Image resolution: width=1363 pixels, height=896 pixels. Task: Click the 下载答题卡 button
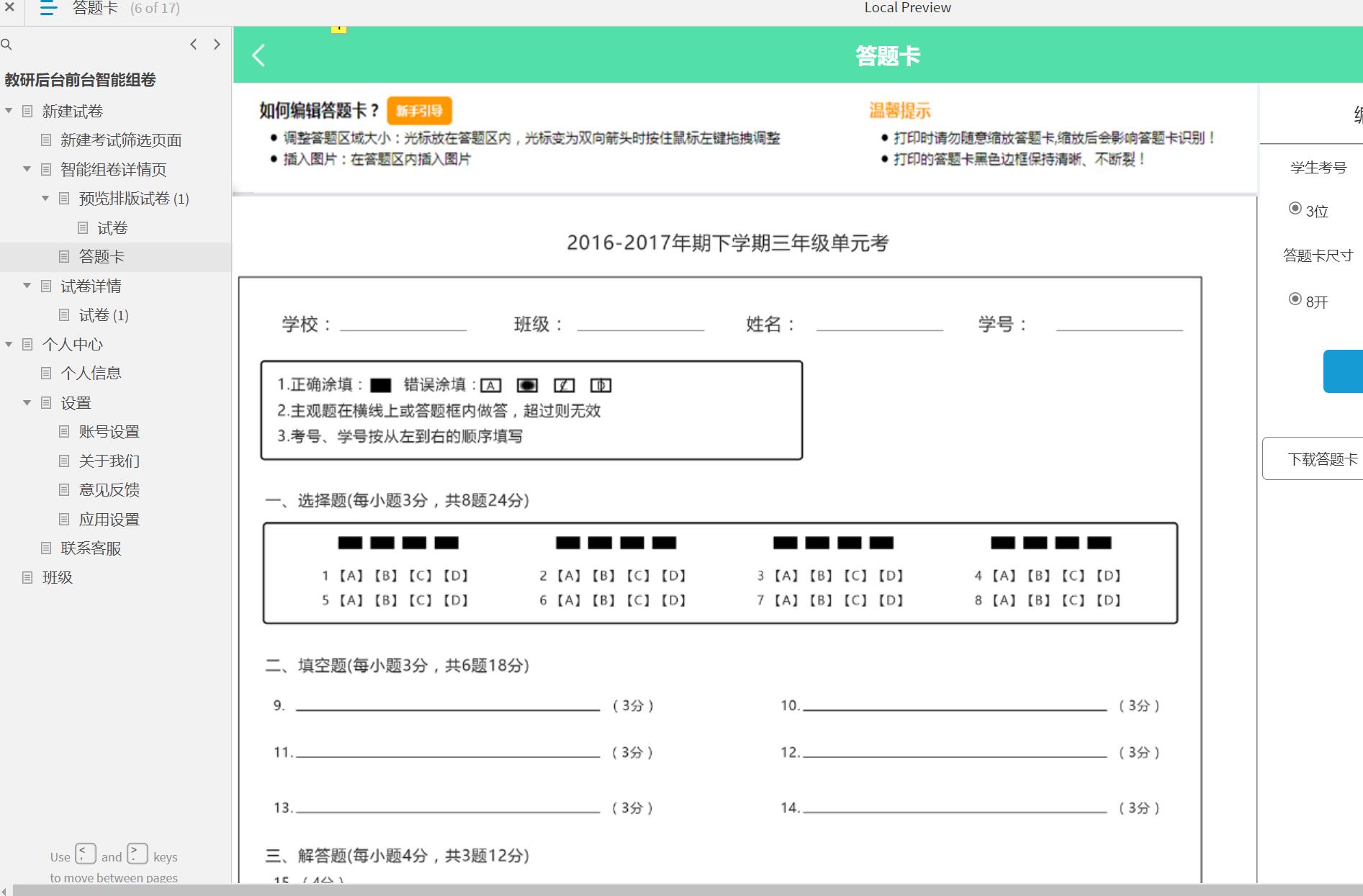[1313, 458]
